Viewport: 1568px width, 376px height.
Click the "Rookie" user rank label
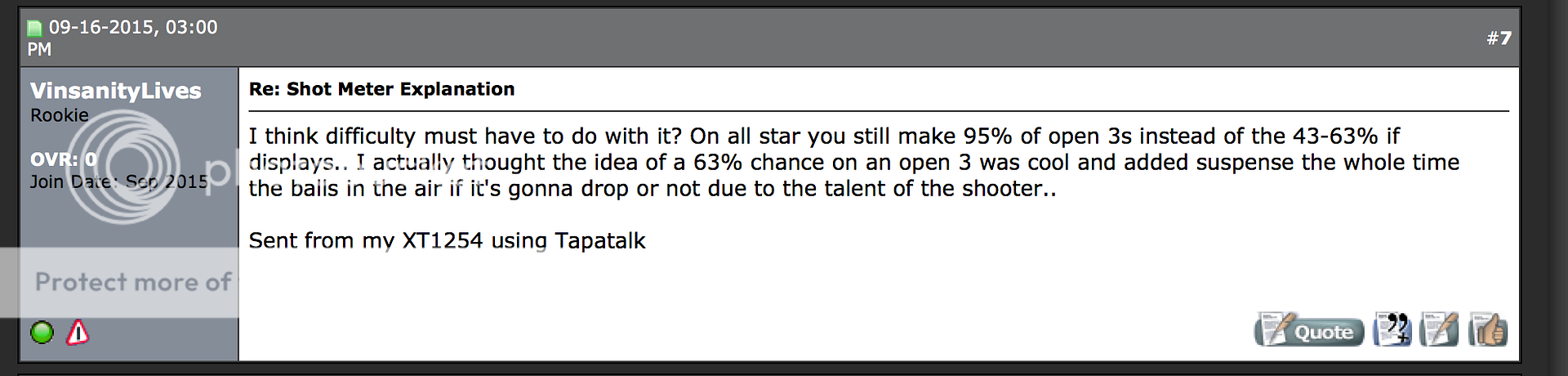pyautogui.click(x=60, y=115)
